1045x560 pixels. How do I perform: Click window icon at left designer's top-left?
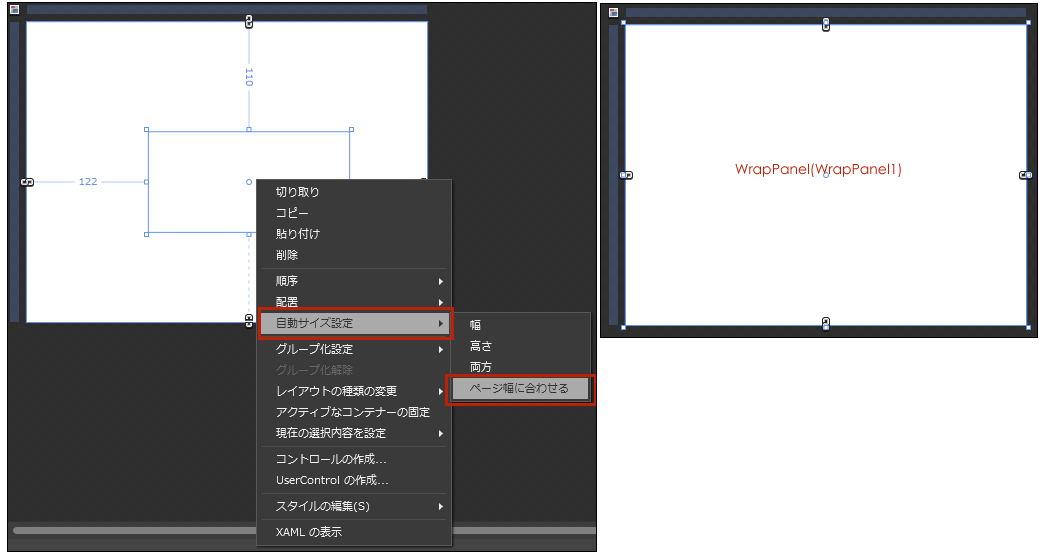coord(14,9)
